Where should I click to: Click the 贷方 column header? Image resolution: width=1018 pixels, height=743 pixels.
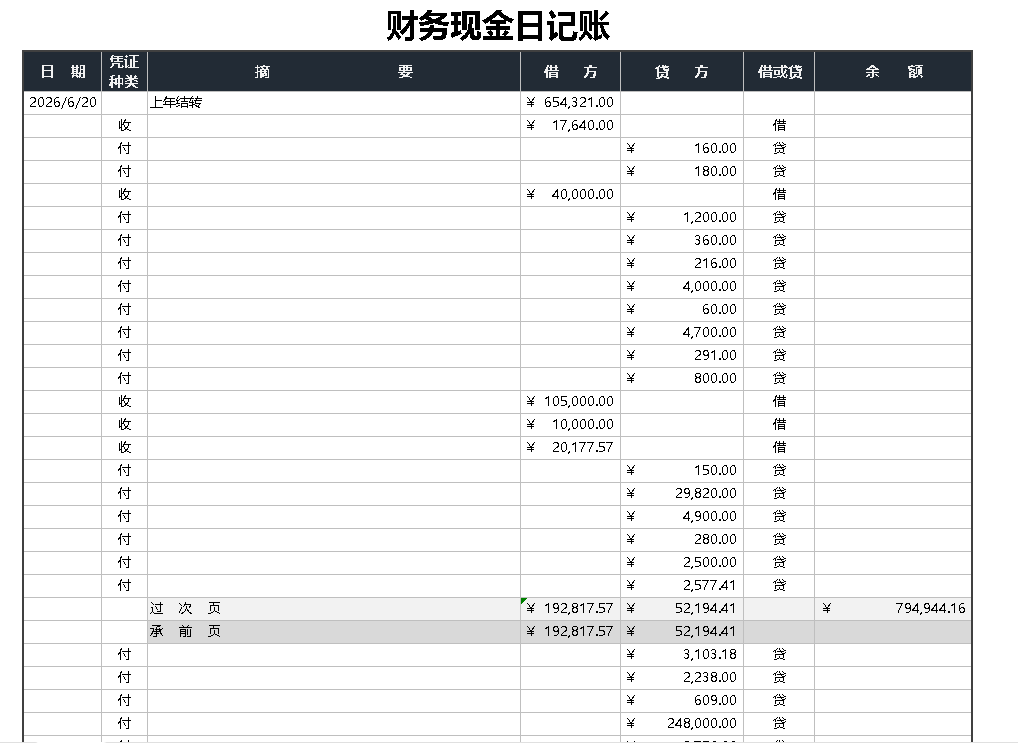(x=681, y=71)
